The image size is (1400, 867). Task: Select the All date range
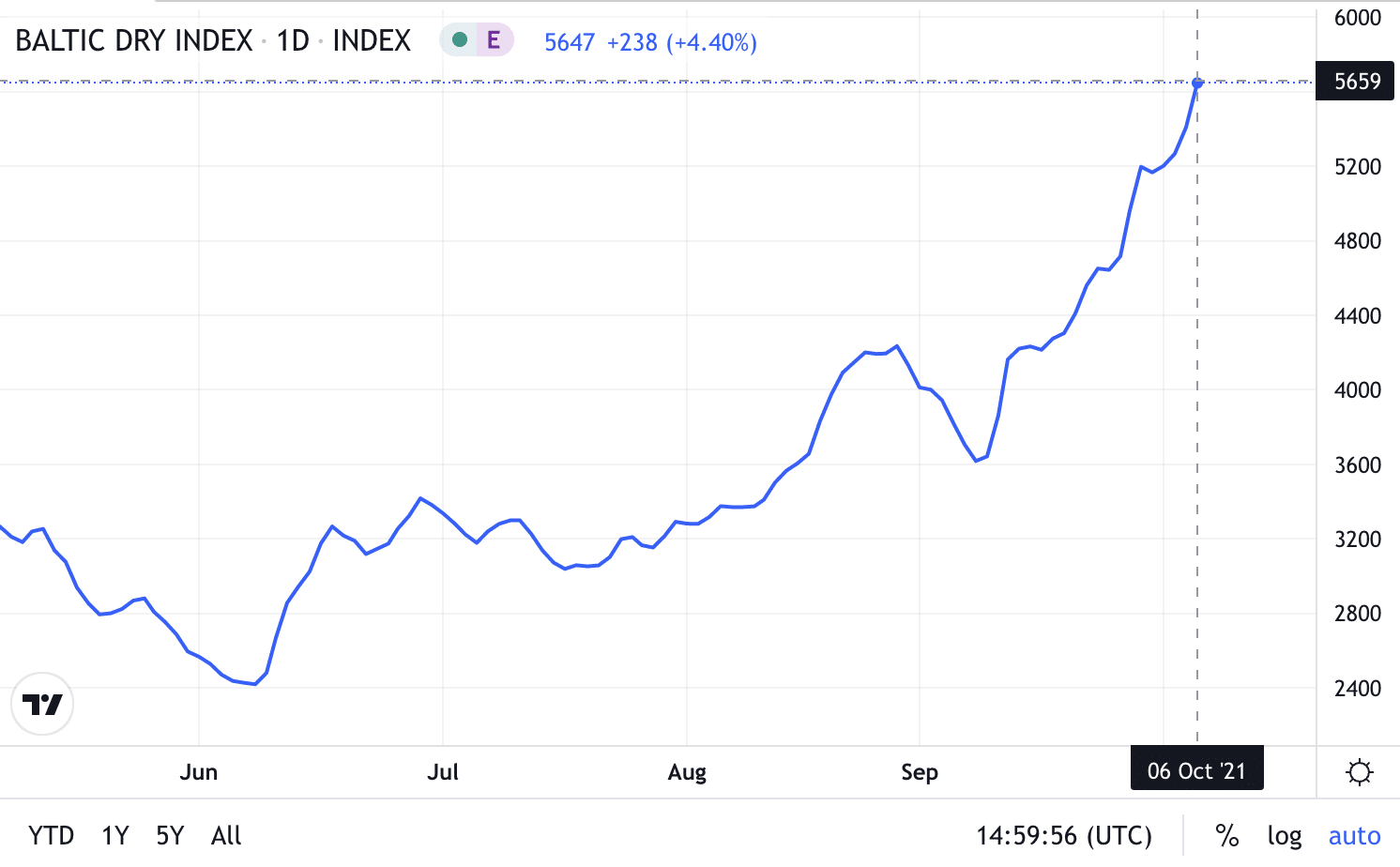226,835
